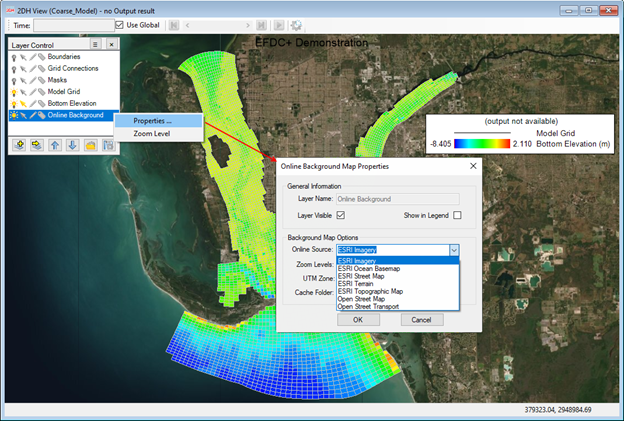Click selection arrow icon for Boundaries layer

coord(23,57)
